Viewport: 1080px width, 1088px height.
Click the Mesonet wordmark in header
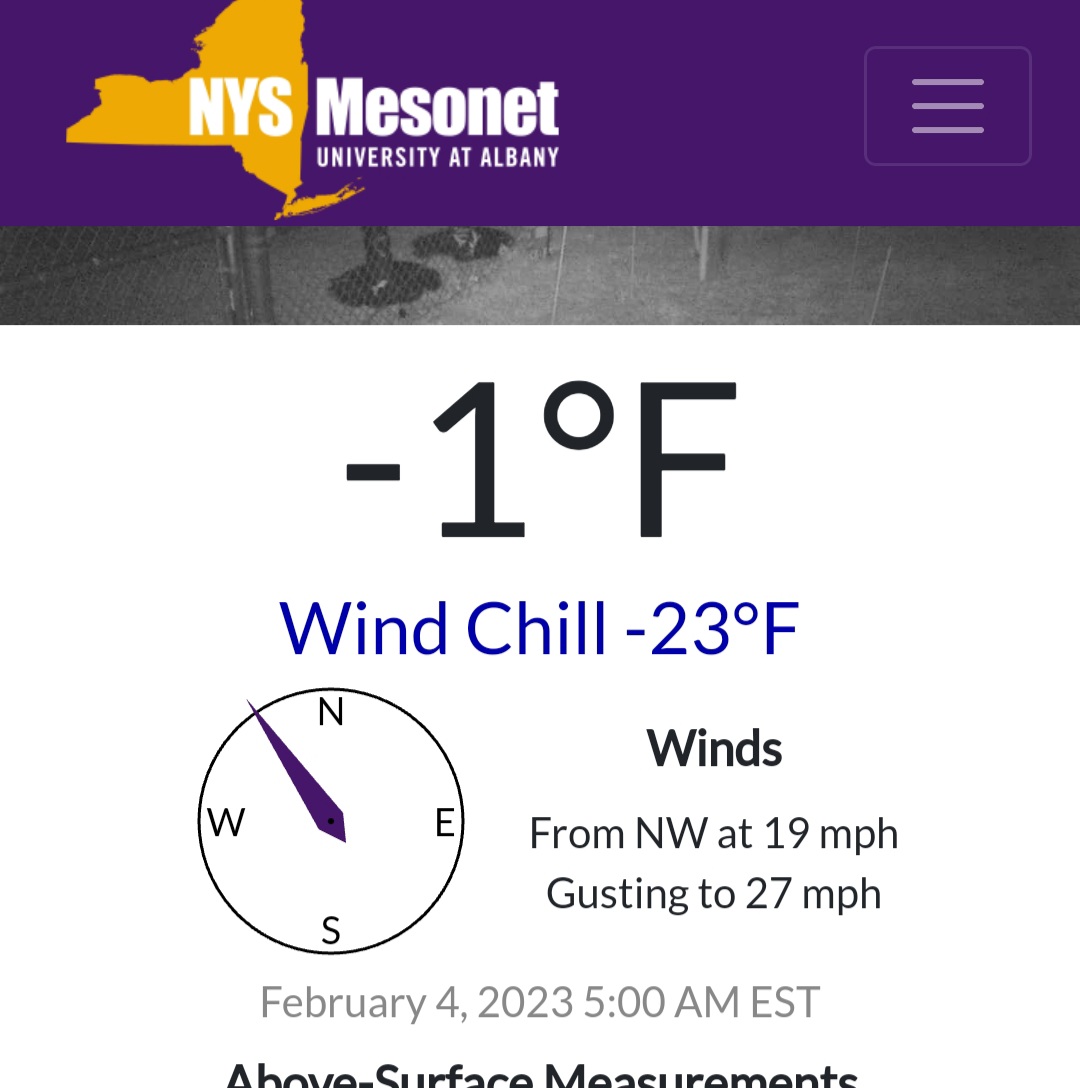437,107
